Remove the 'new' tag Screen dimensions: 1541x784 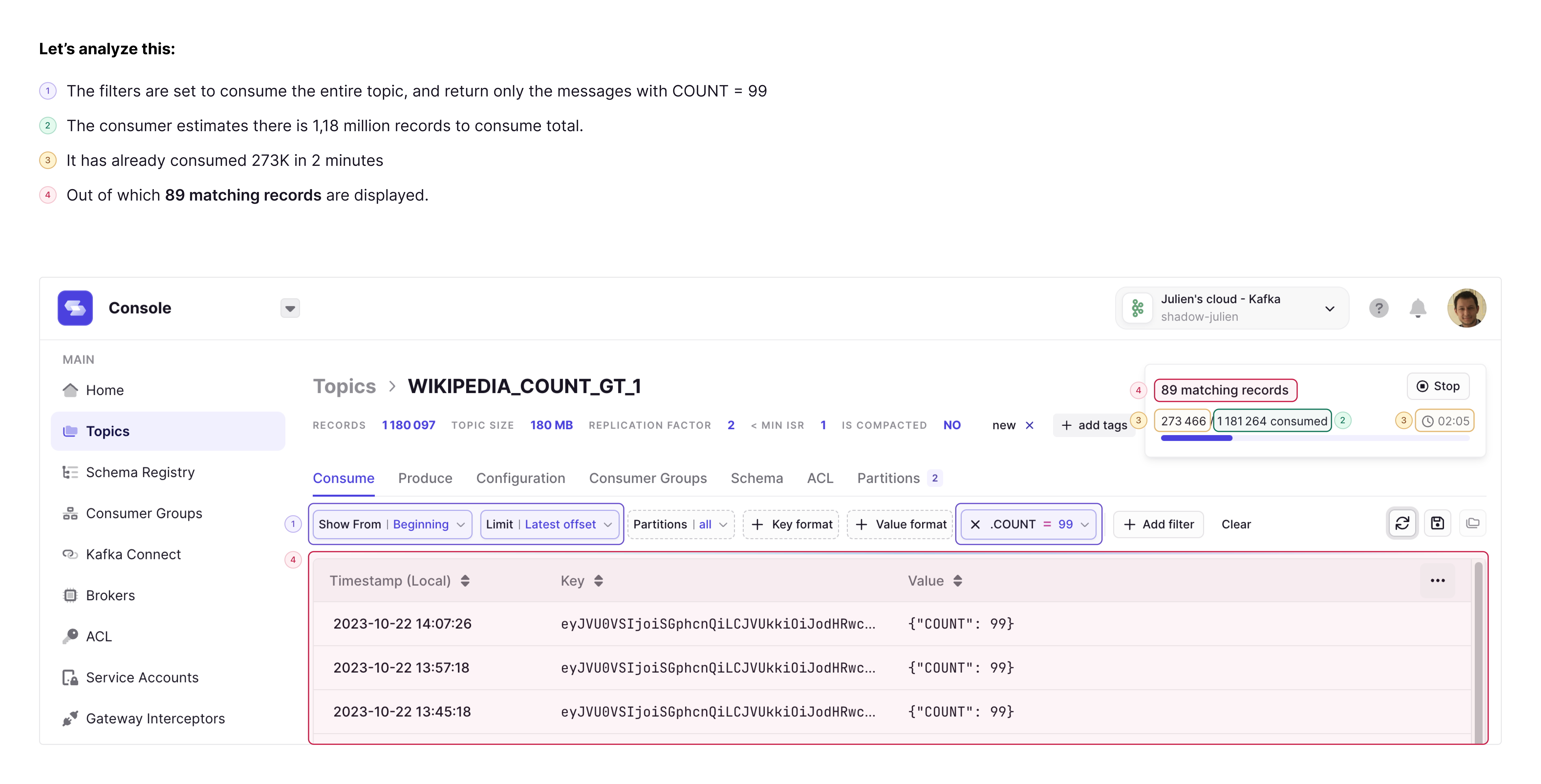pyautogui.click(x=1030, y=425)
